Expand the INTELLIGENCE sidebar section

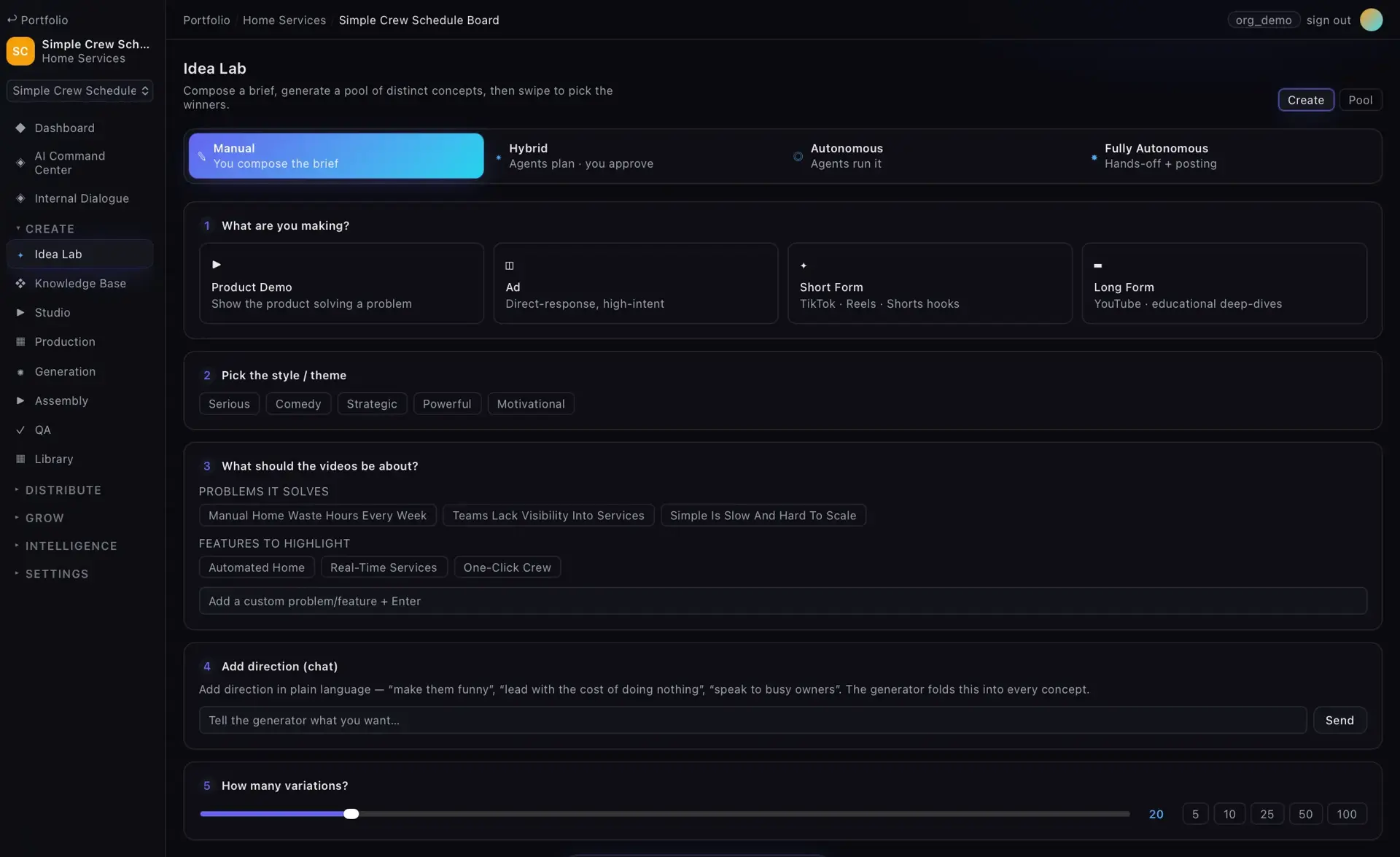tap(71, 546)
